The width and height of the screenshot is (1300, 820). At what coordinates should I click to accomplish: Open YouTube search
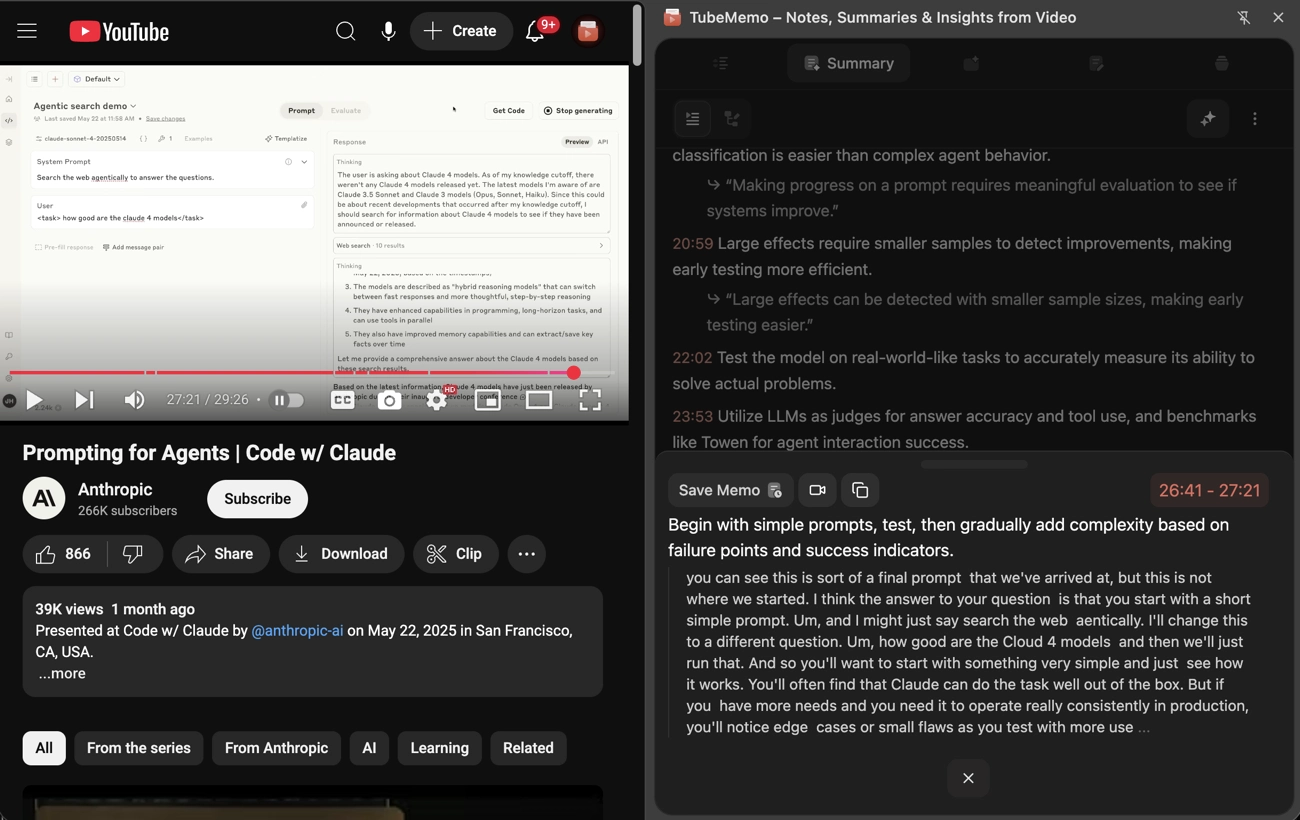coord(345,31)
